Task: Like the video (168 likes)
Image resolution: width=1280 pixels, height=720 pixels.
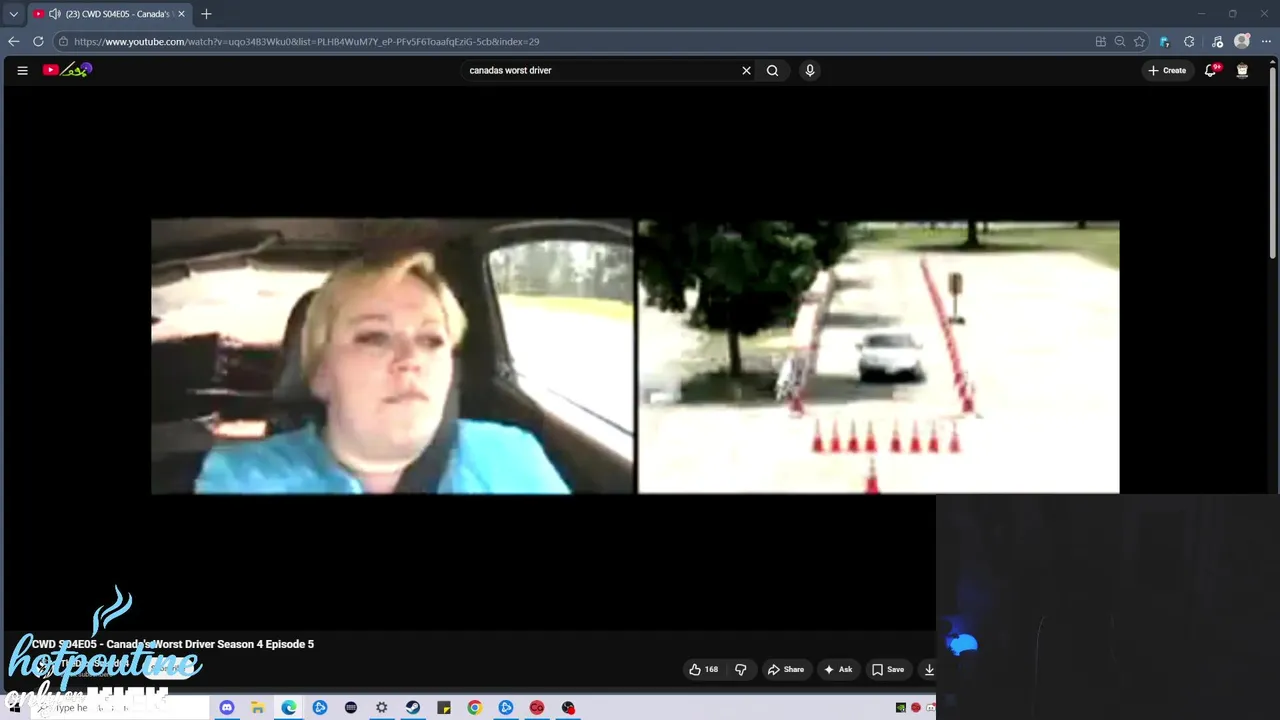Action: point(704,669)
